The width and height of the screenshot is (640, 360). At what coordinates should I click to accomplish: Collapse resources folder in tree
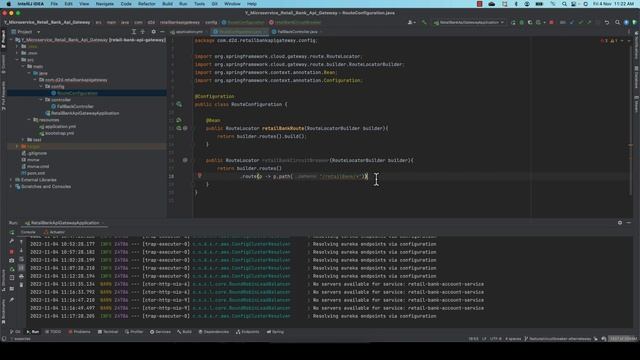[x=29, y=120]
